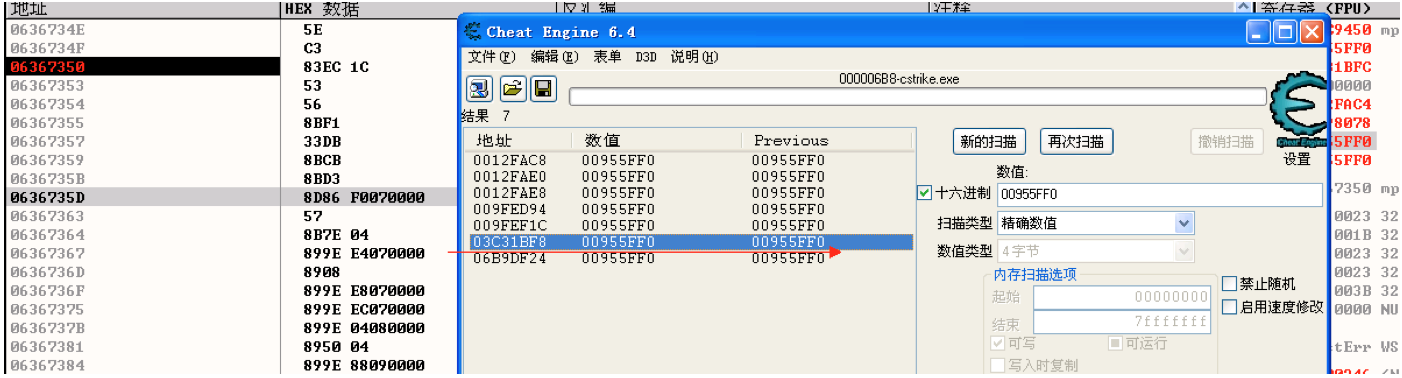Image resolution: width=1402 pixels, height=378 pixels.
Task: Open the 说明(H) menu
Action: (694, 57)
